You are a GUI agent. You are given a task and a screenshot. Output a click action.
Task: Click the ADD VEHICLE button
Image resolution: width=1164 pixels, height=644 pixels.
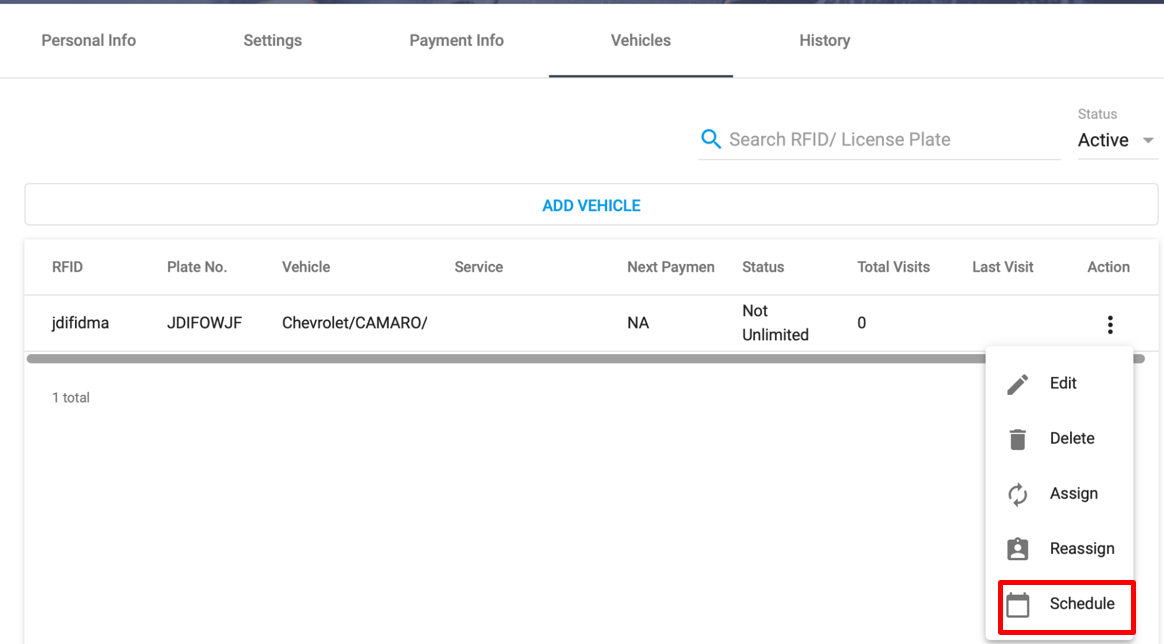tap(591, 205)
